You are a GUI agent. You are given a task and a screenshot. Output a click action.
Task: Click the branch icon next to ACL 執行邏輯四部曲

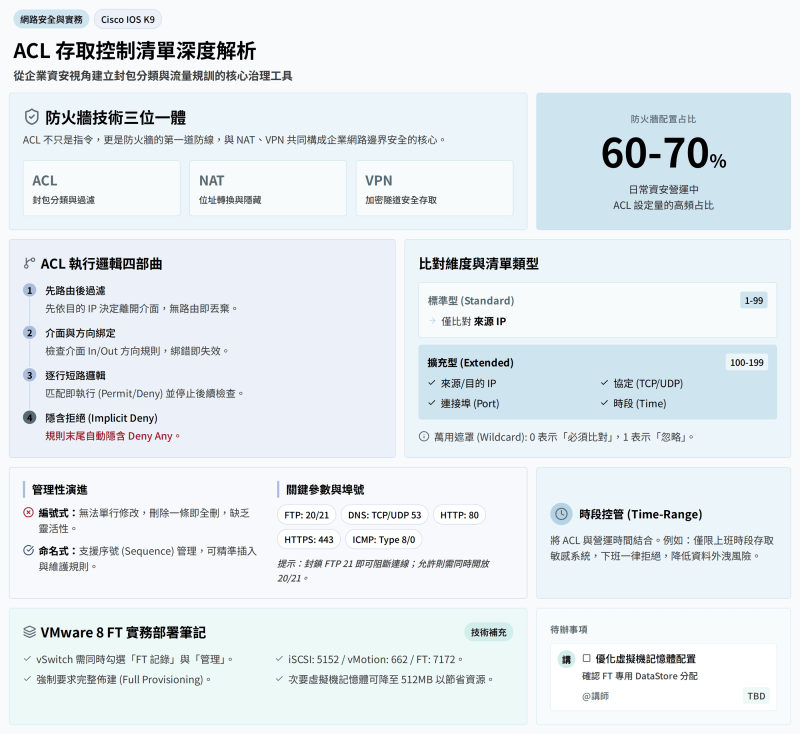(29, 263)
